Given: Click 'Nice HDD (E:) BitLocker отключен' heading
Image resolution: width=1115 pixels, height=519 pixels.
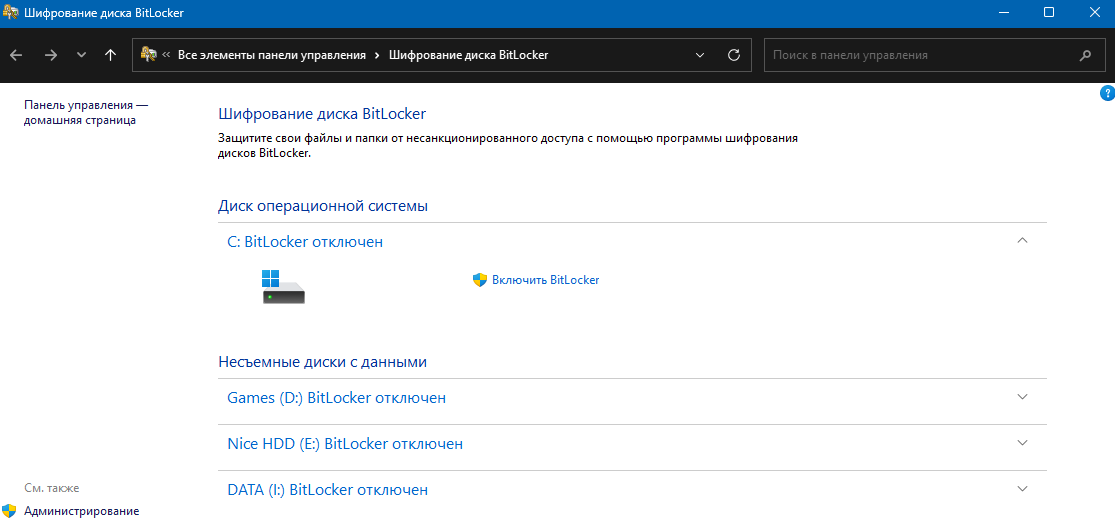Looking at the screenshot, I should (345, 444).
